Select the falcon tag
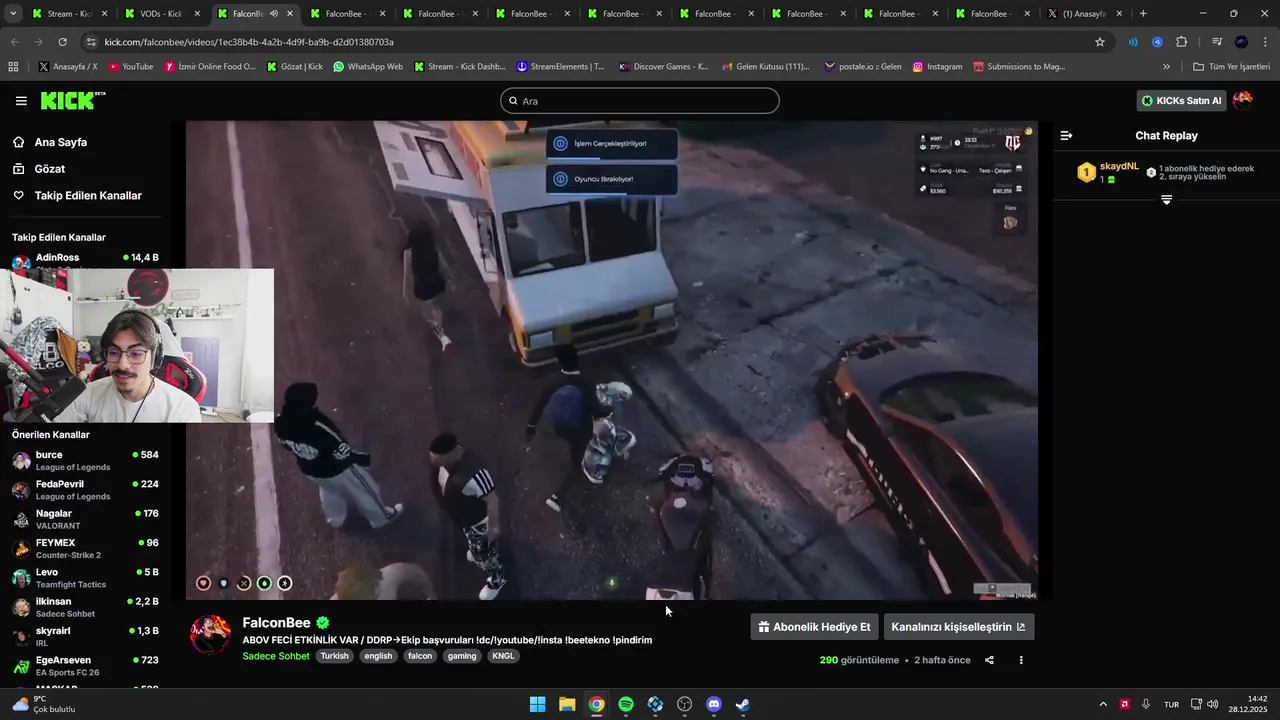 pos(420,656)
